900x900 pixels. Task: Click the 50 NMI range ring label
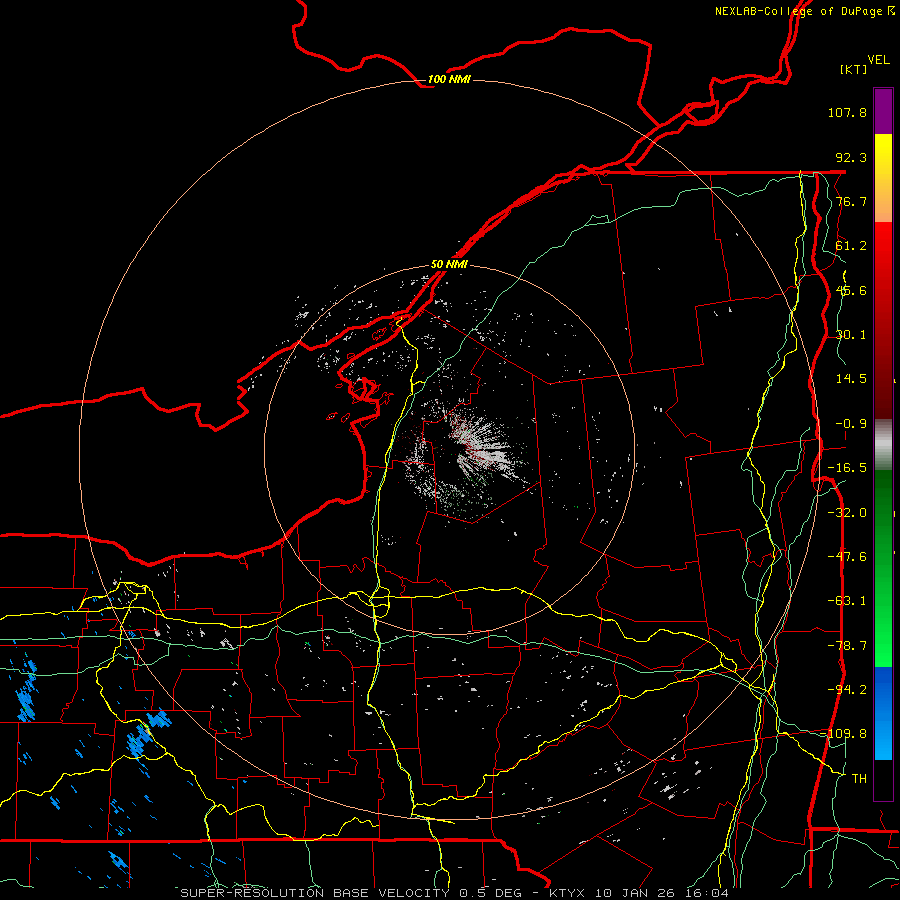[x=449, y=265]
